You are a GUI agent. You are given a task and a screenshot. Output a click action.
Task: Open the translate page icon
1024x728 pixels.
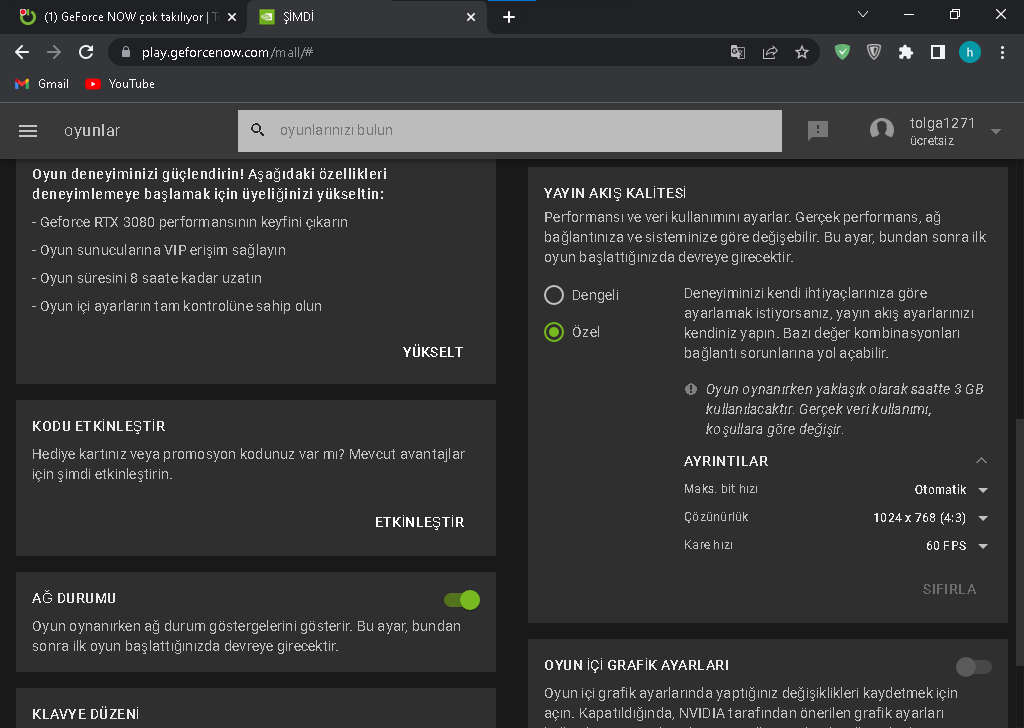coord(737,52)
